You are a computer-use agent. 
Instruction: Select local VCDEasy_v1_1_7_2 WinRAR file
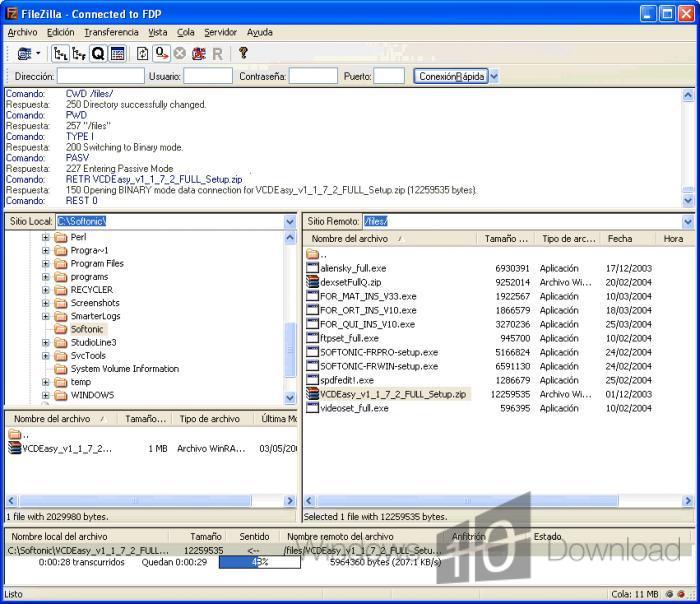point(67,449)
